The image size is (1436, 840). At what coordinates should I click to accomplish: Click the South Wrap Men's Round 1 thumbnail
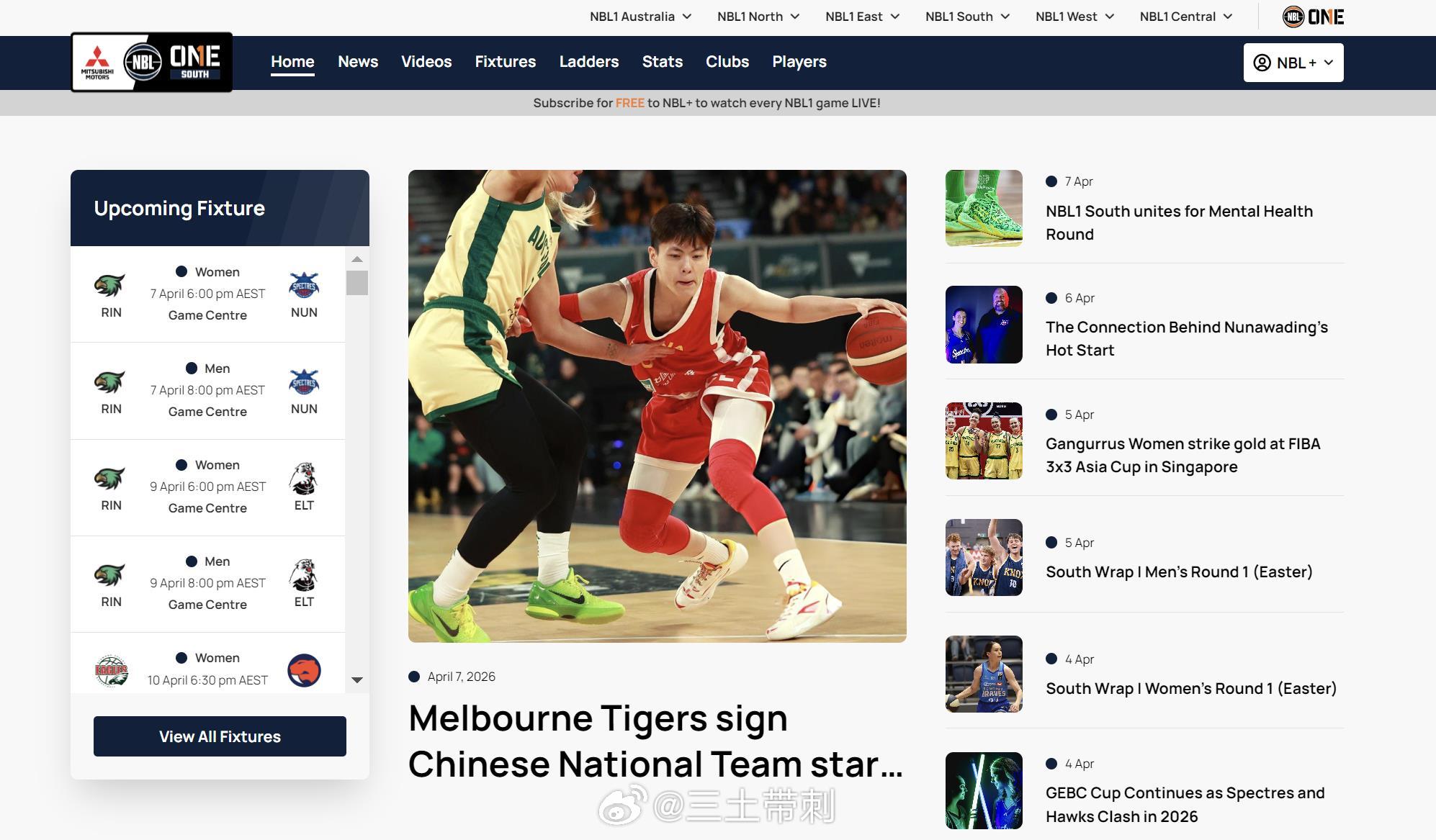(x=984, y=557)
